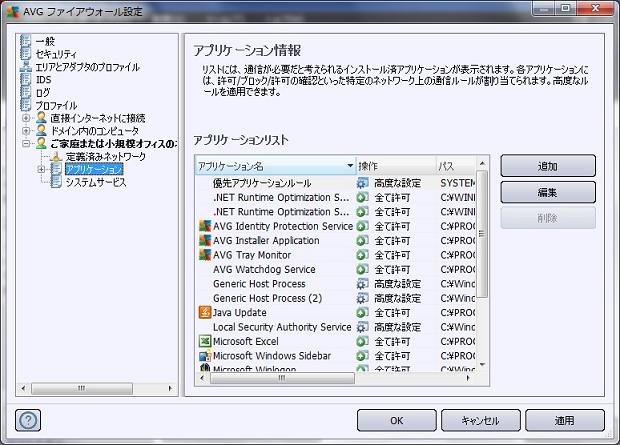Expand the アプリケーション tree node
Viewport: 620px width, 445px height.
[41, 169]
